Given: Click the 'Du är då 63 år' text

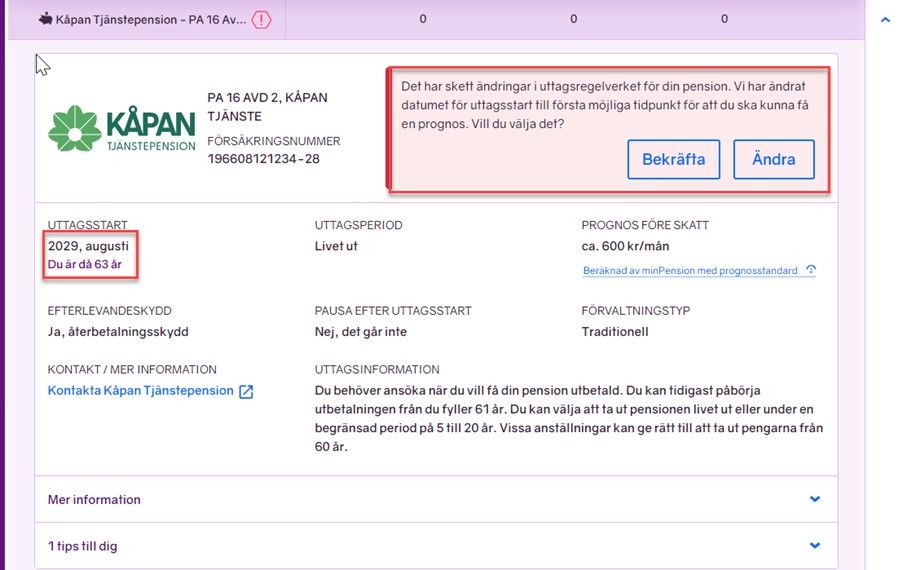Looking at the screenshot, I should pyautogui.click(x=85, y=264).
